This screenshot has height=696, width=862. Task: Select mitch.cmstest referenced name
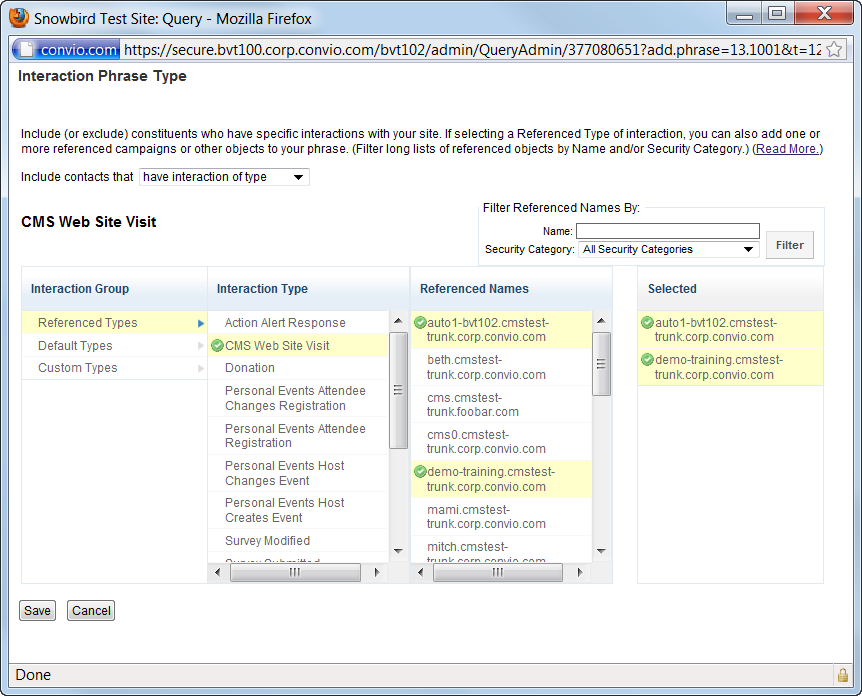[501, 549]
